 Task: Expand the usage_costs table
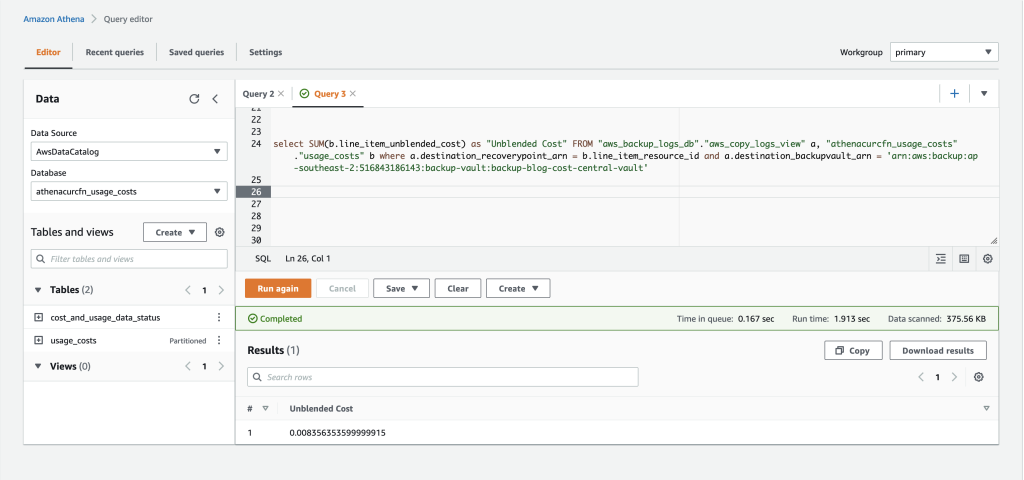click(39, 340)
